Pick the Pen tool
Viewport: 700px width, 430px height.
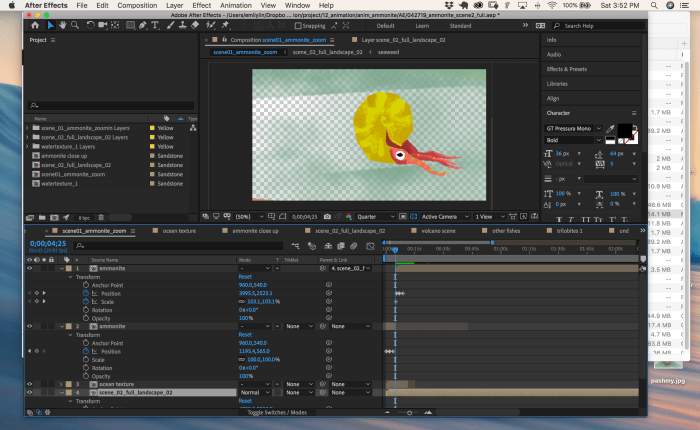tap(142, 25)
